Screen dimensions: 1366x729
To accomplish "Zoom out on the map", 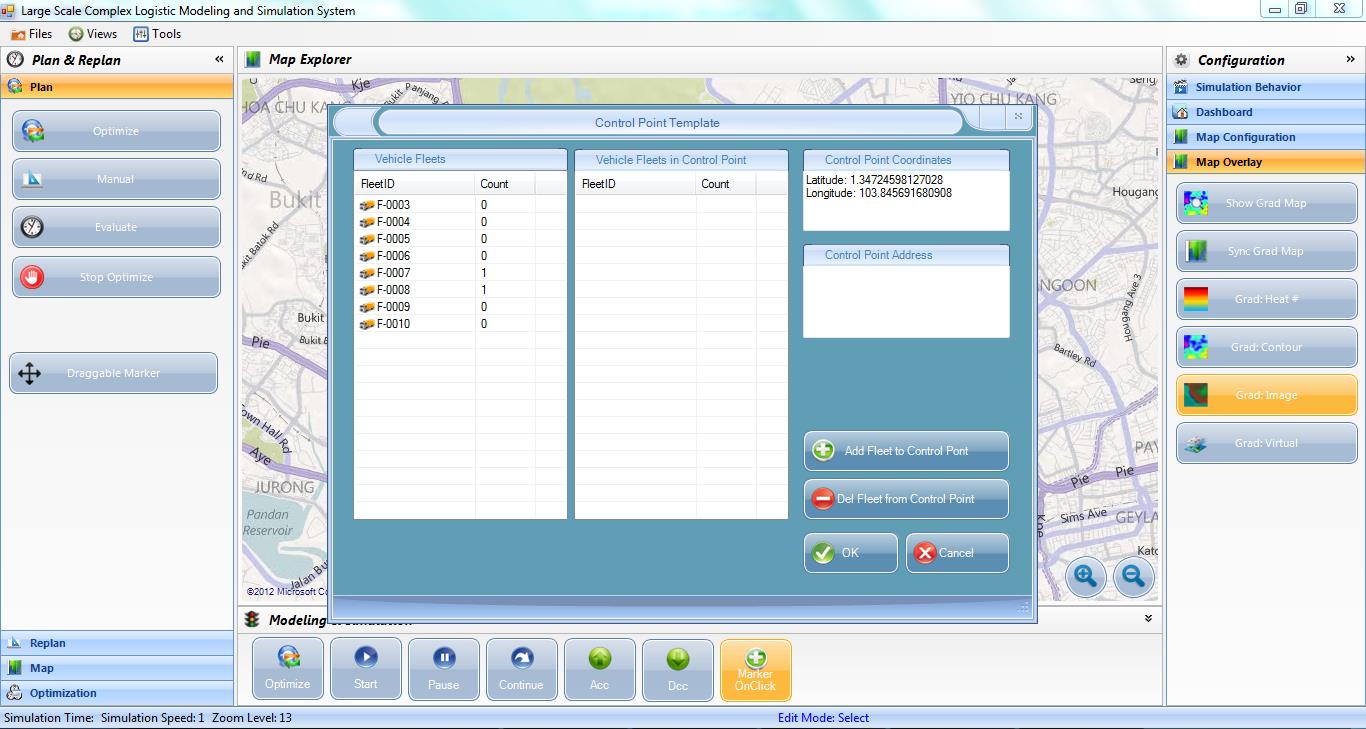I will (x=1133, y=576).
